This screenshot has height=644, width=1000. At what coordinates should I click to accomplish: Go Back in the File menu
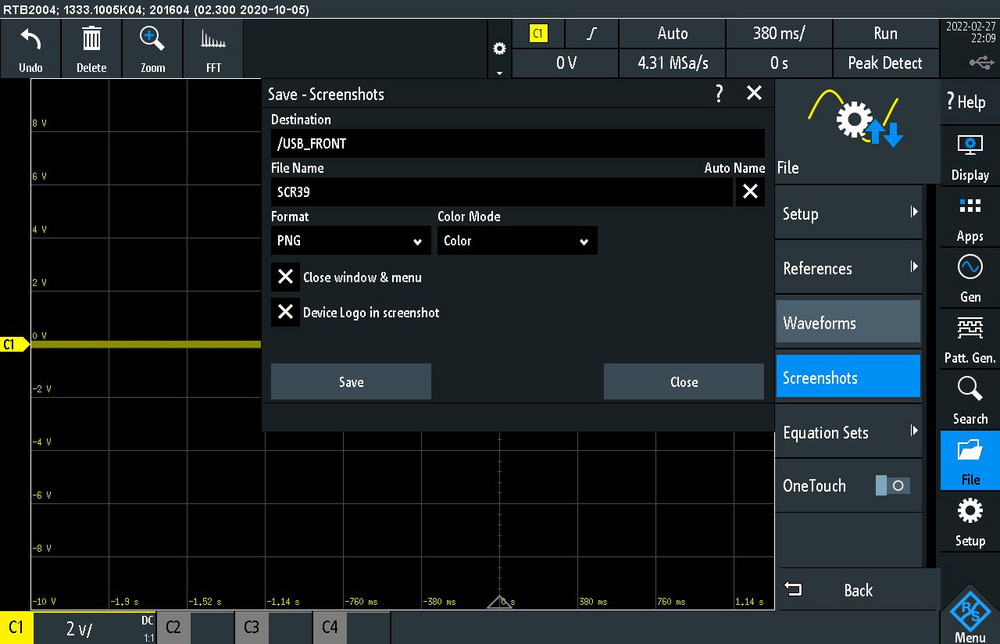point(858,590)
